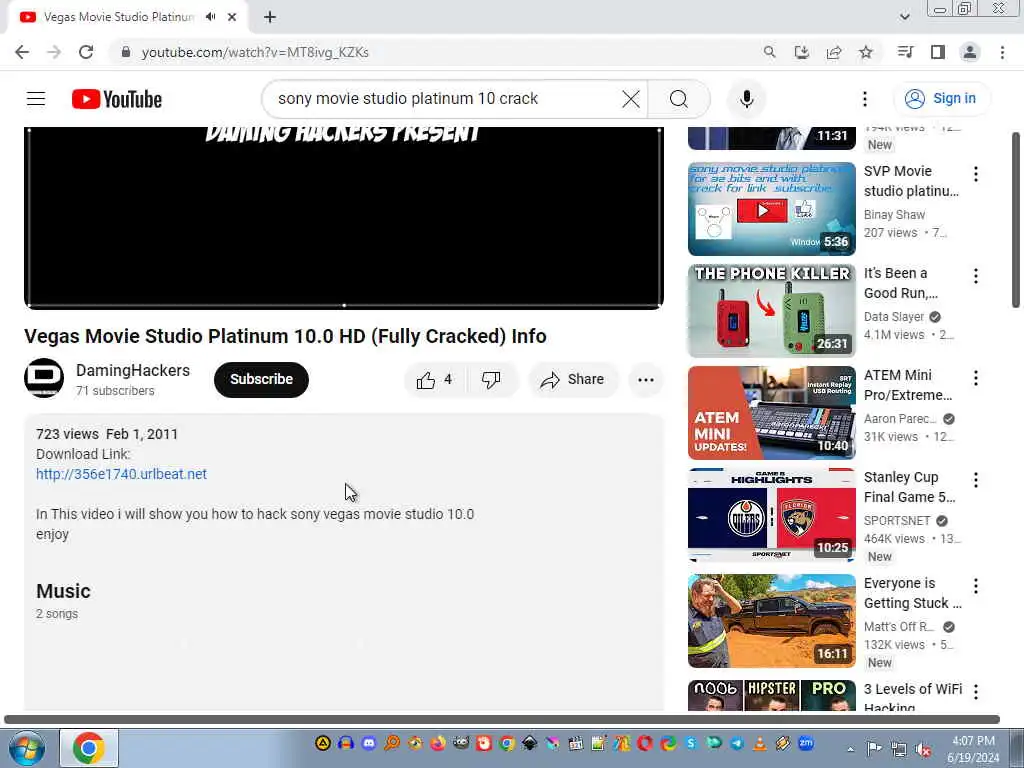Screen dimensions: 1024x768
Task: Open It's Been a Good Run title
Action: click(x=901, y=283)
